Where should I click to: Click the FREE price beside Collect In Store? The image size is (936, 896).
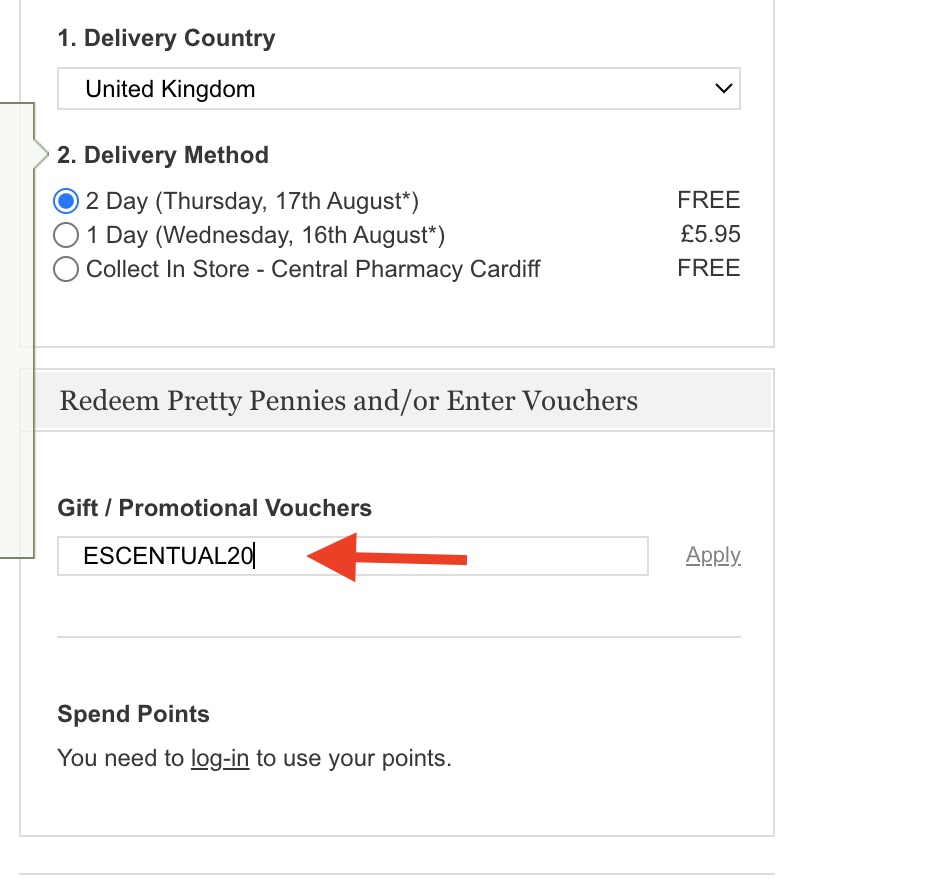[x=708, y=269]
